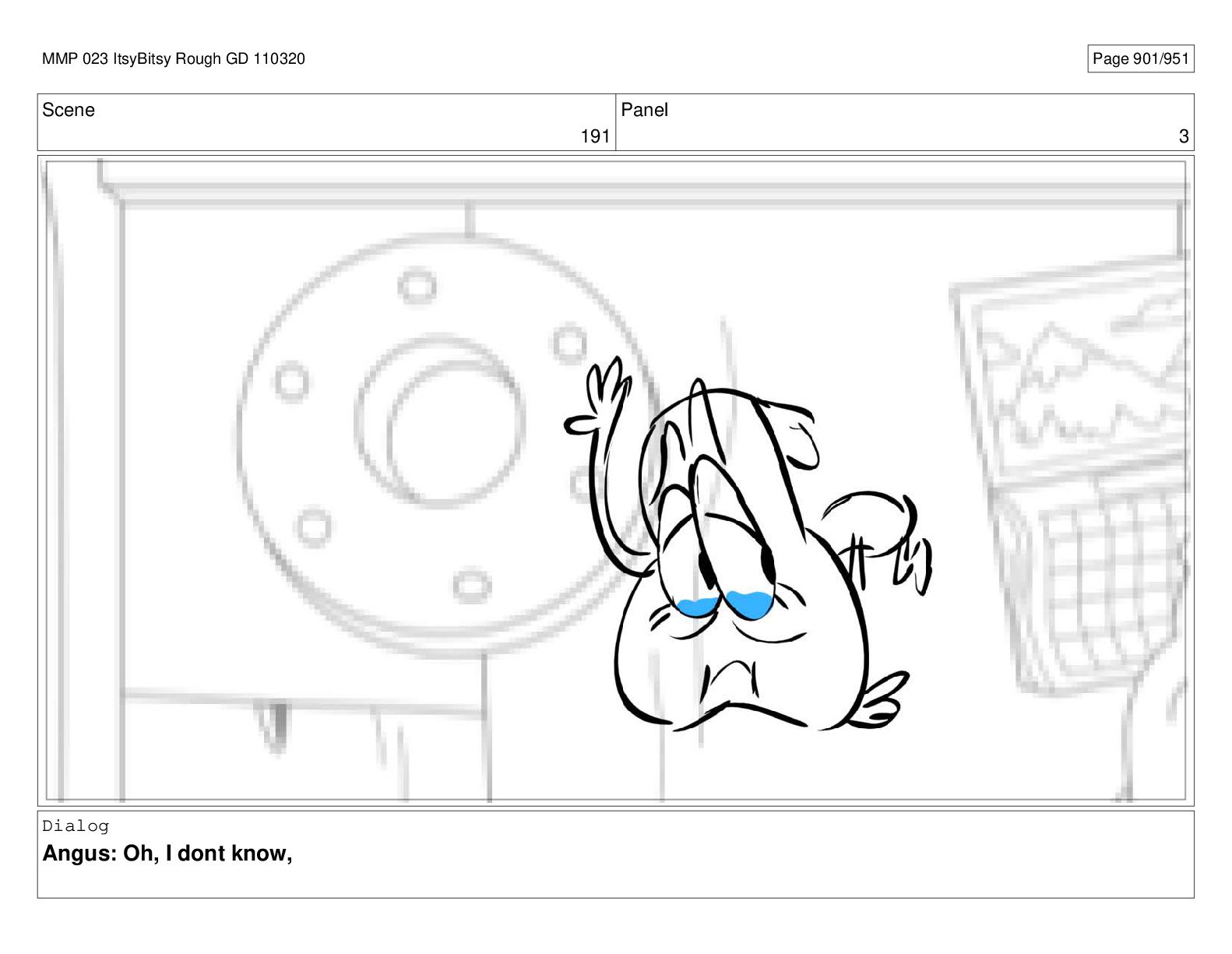
Task: Click the "Panel" label
Action: (644, 110)
